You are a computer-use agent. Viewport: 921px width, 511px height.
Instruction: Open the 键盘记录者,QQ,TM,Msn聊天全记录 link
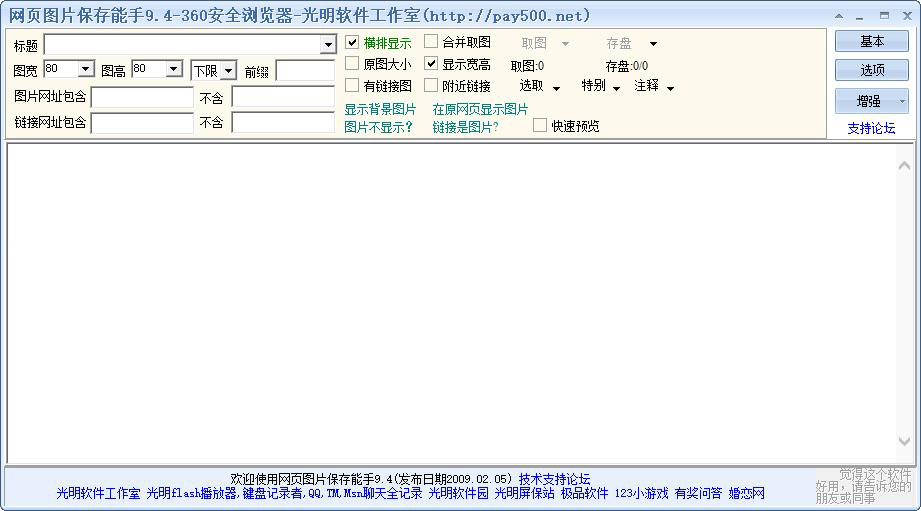tap(332, 493)
